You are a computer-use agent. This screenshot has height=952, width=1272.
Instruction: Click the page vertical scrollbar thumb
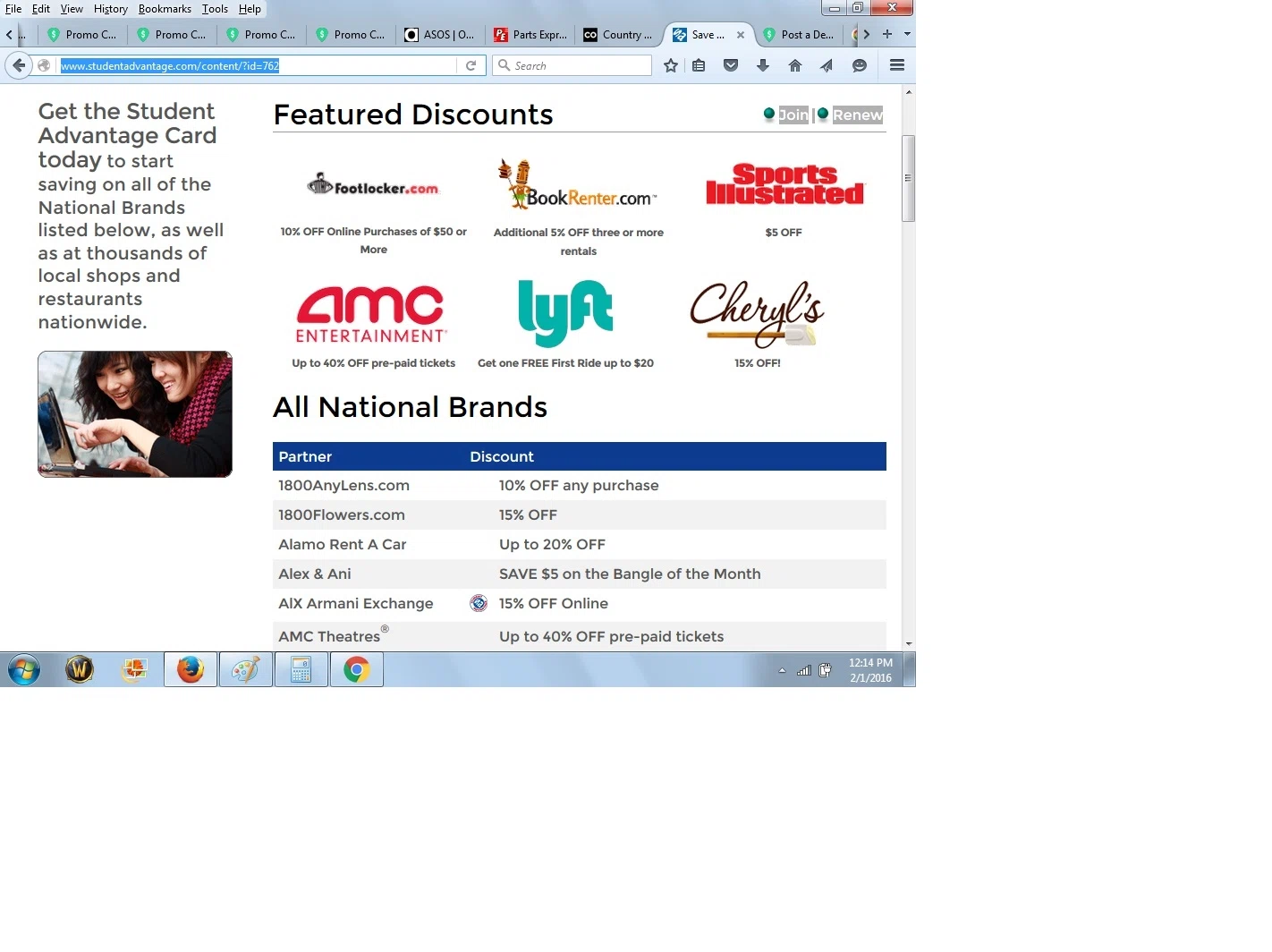908,178
